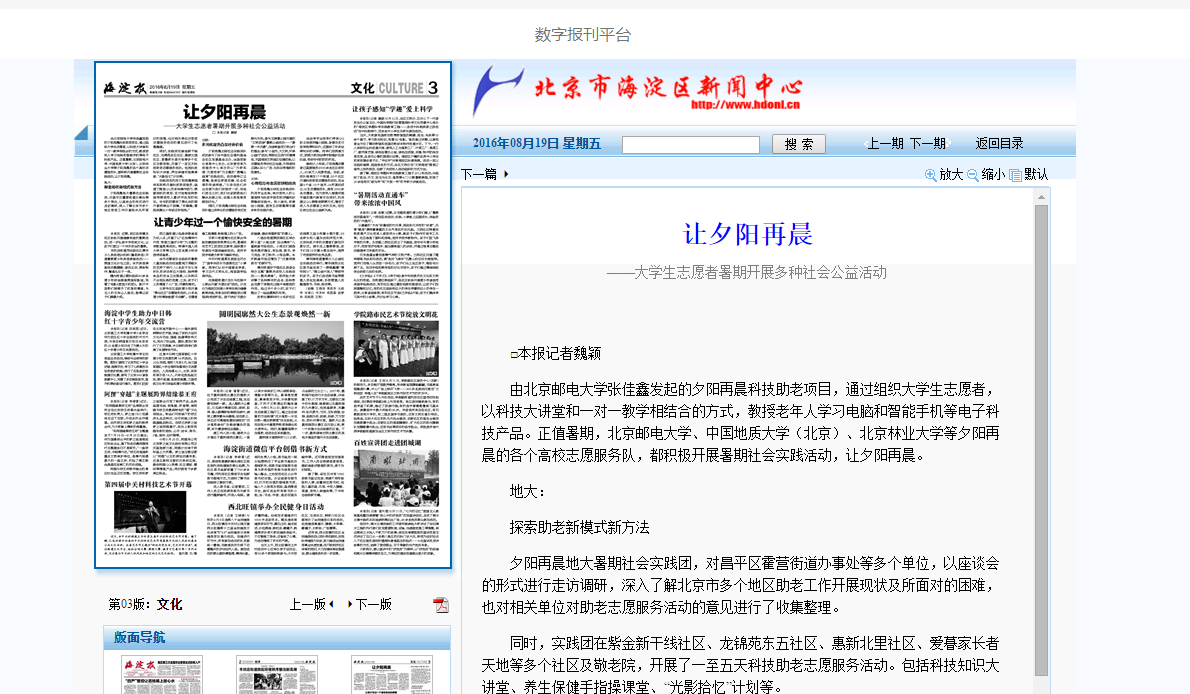Open the http://www.hdonl.cn website link
The width and height of the screenshot is (1190, 694).
click(x=745, y=103)
